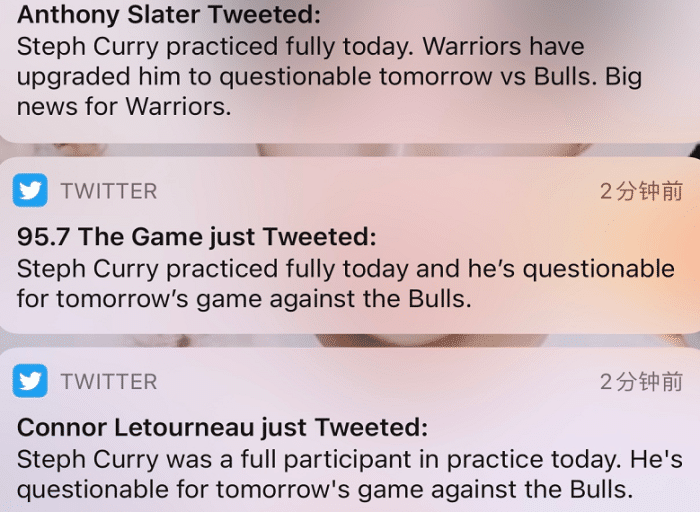Open tweet text "Steph Curry practiced fully today. Warriors have"
700x512 pixels.
301,47
